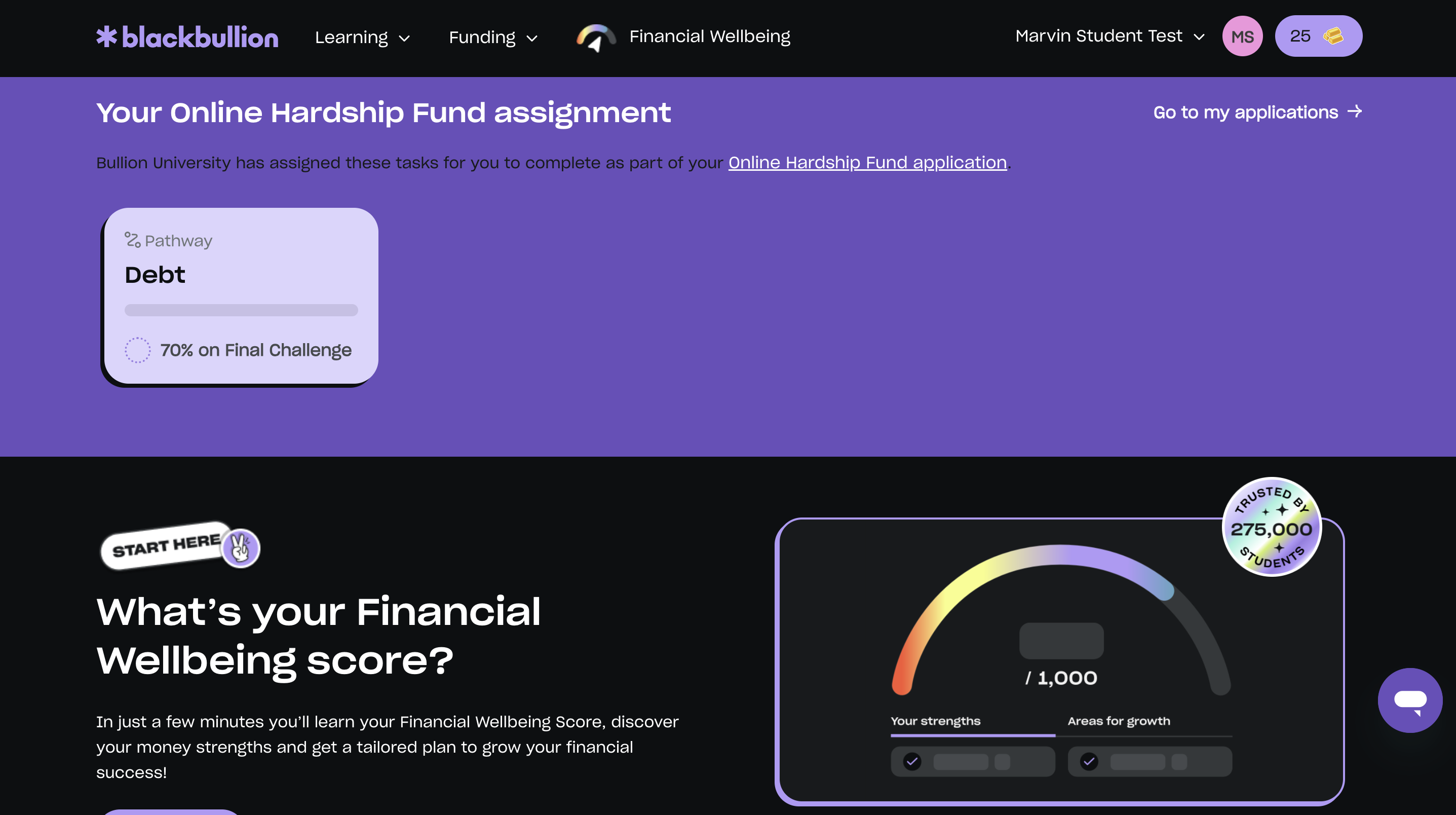This screenshot has height=815, width=1456.
Task: Open the gold bars points badge
Action: (x=1318, y=36)
